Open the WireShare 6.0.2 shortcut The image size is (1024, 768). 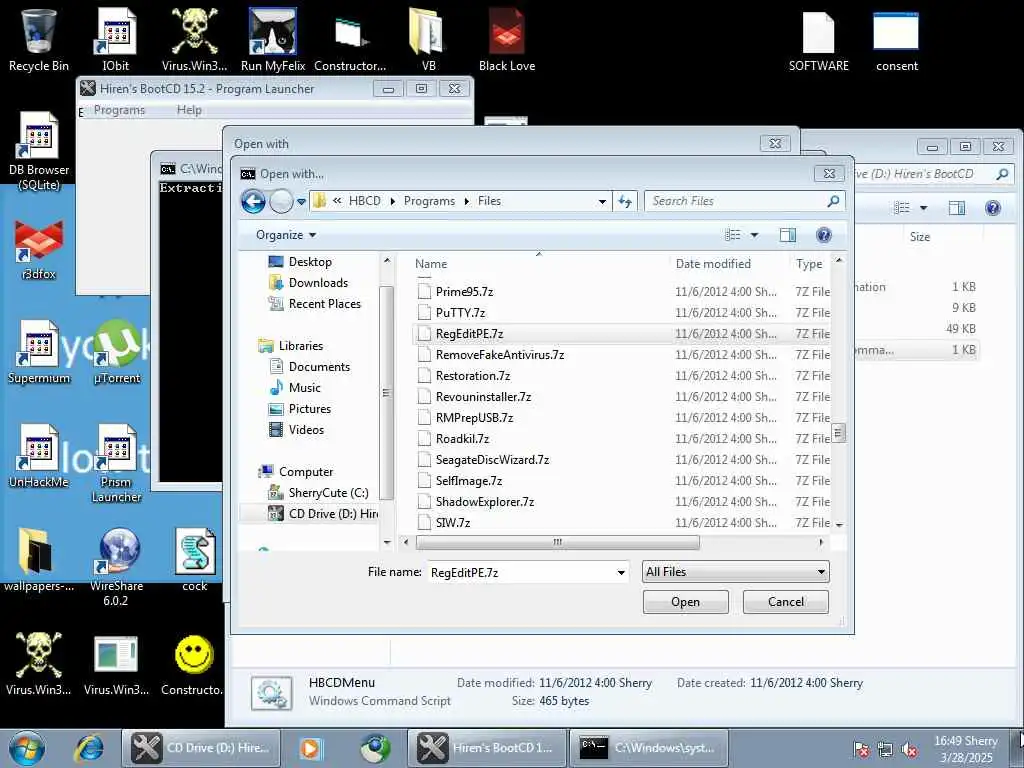[117, 567]
